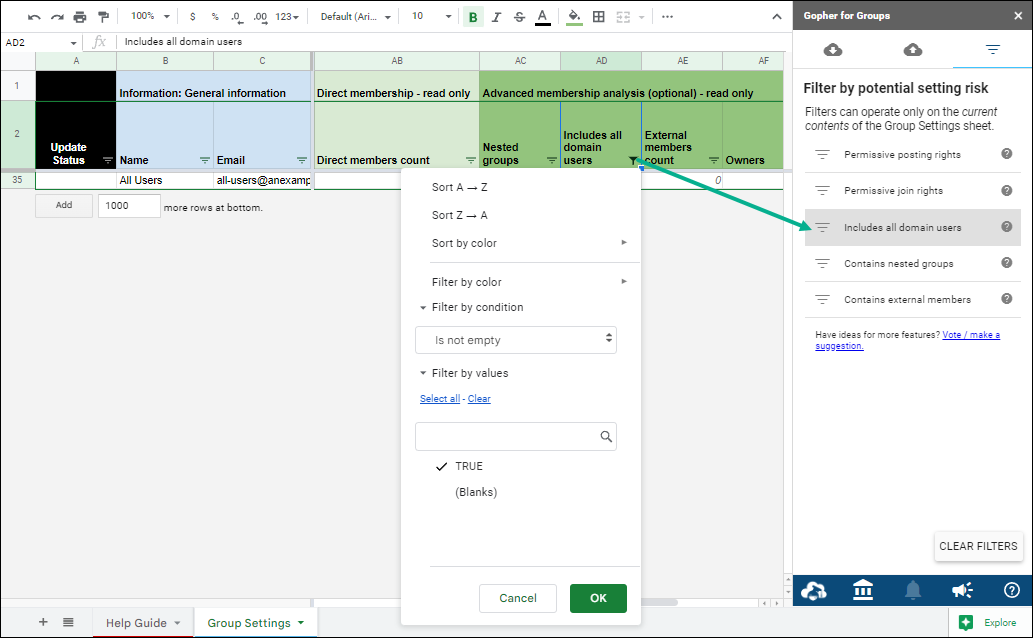Open the font size dropdown
The width and height of the screenshot is (1033, 638).
(x=432, y=16)
